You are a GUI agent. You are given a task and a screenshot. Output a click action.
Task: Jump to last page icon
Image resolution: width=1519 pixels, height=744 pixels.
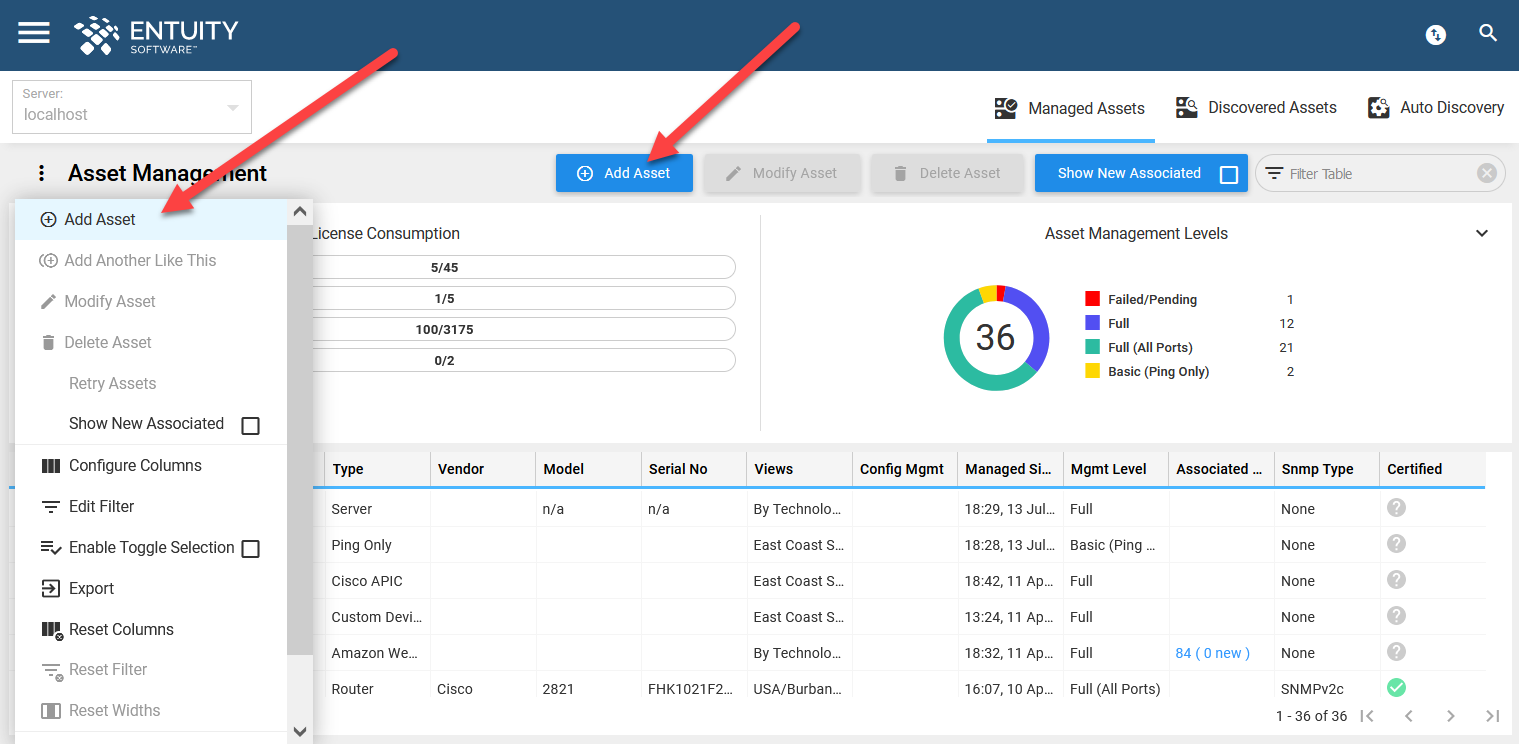pyautogui.click(x=1493, y=716)
